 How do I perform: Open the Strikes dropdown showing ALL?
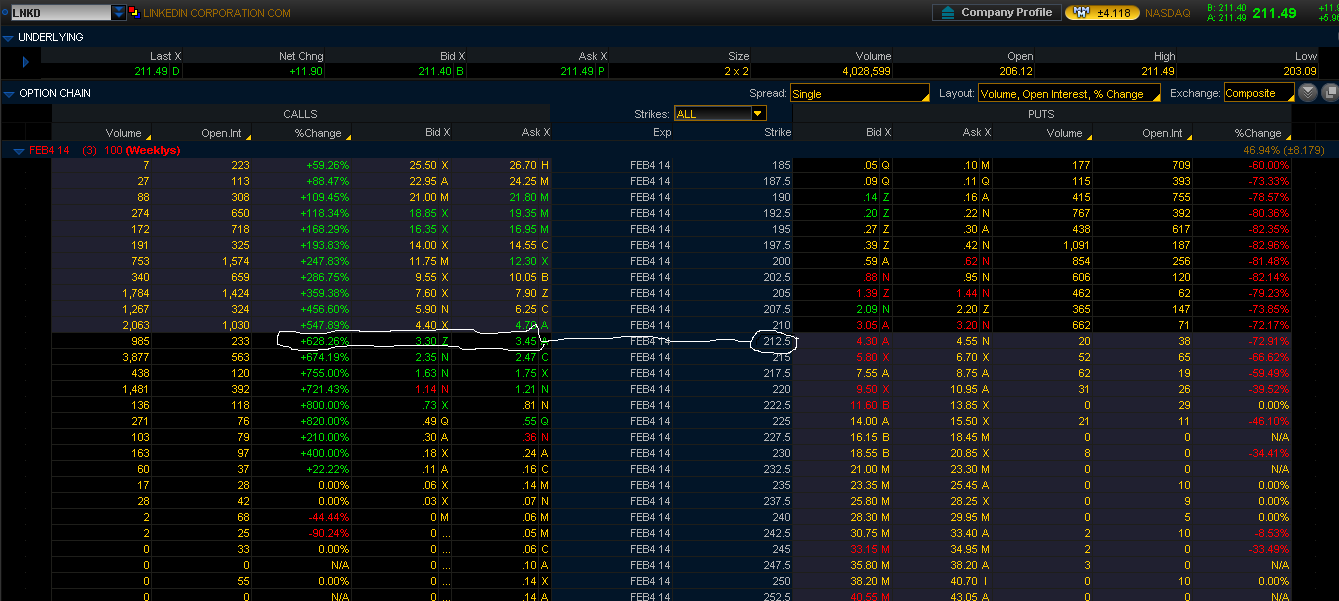pos(719,114)
